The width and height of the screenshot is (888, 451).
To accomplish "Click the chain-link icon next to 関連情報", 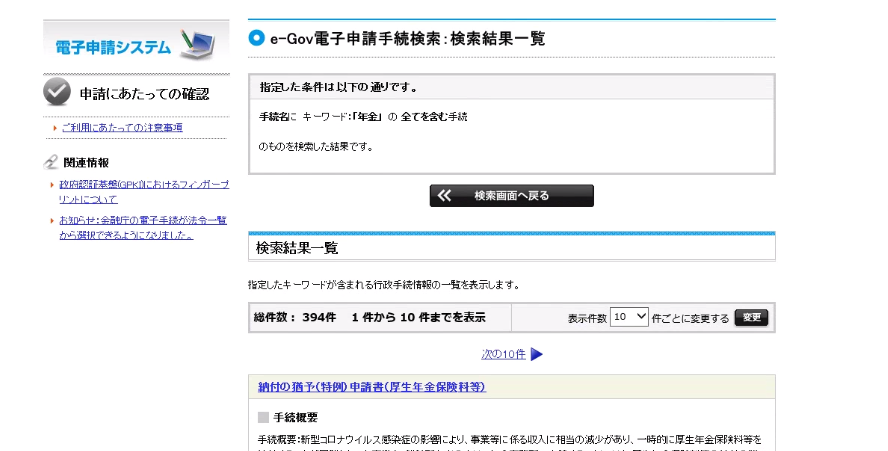I will pos(51,162).
